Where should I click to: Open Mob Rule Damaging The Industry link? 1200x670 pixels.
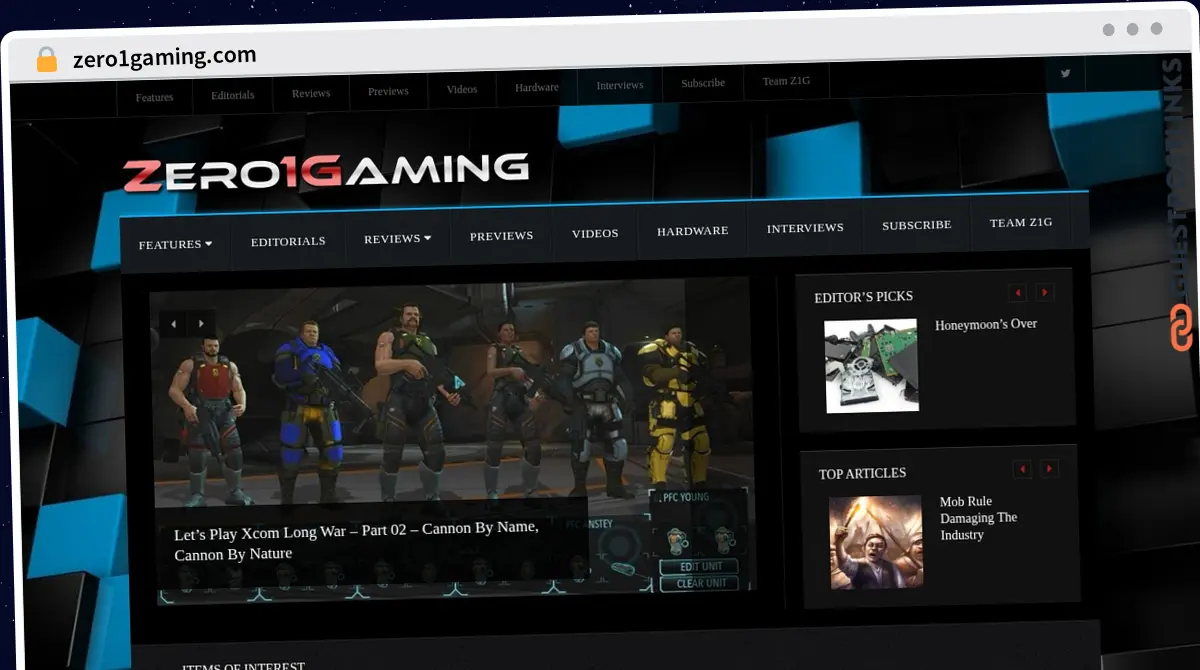coord(978,518)
